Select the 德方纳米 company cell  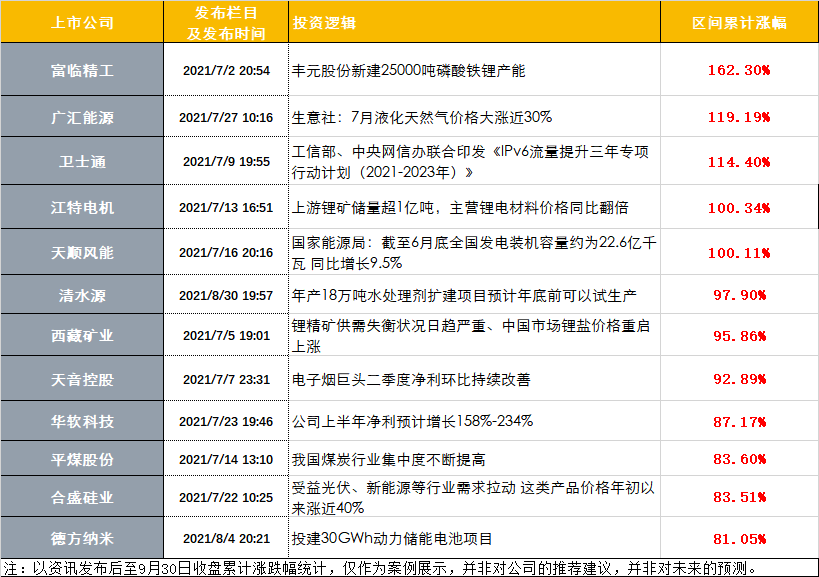coord(82,538)
